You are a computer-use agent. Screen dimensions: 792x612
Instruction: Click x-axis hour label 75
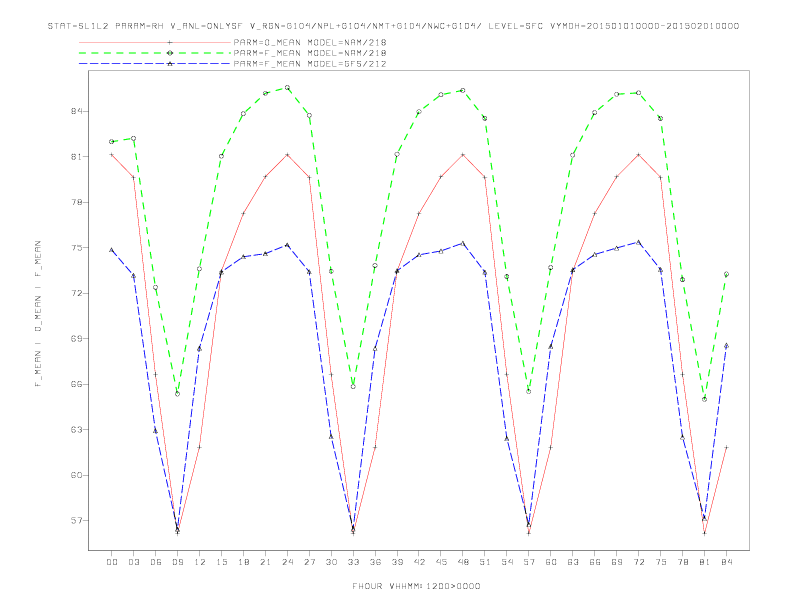661,562
